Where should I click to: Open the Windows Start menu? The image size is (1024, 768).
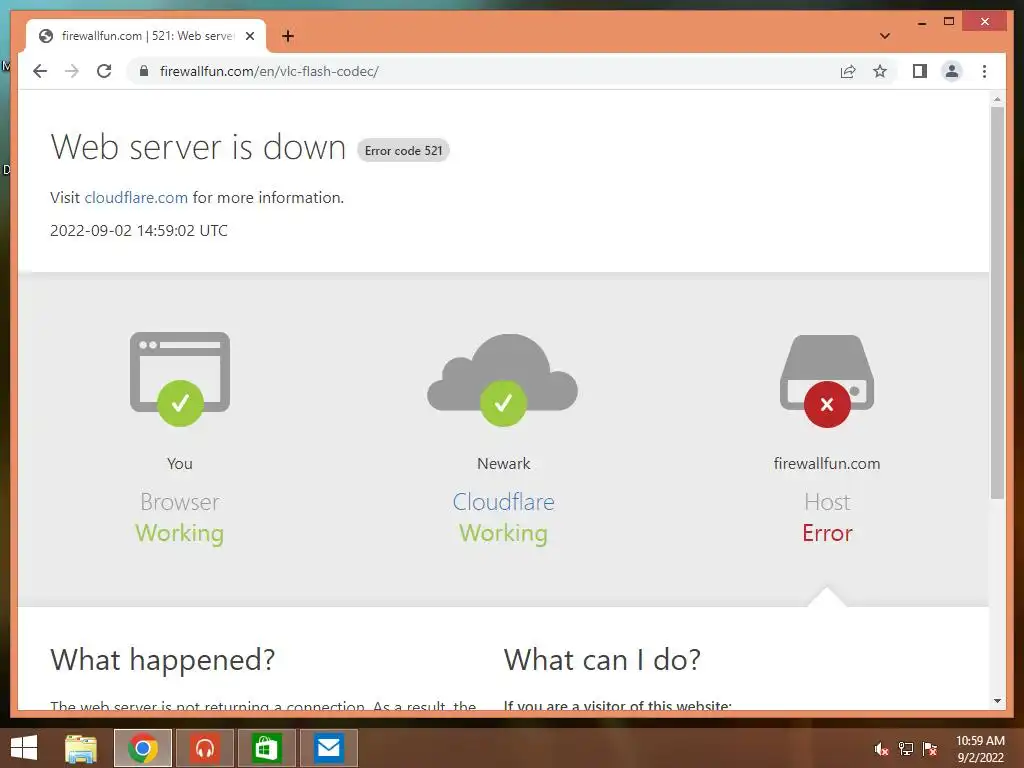tap(24, 748)
